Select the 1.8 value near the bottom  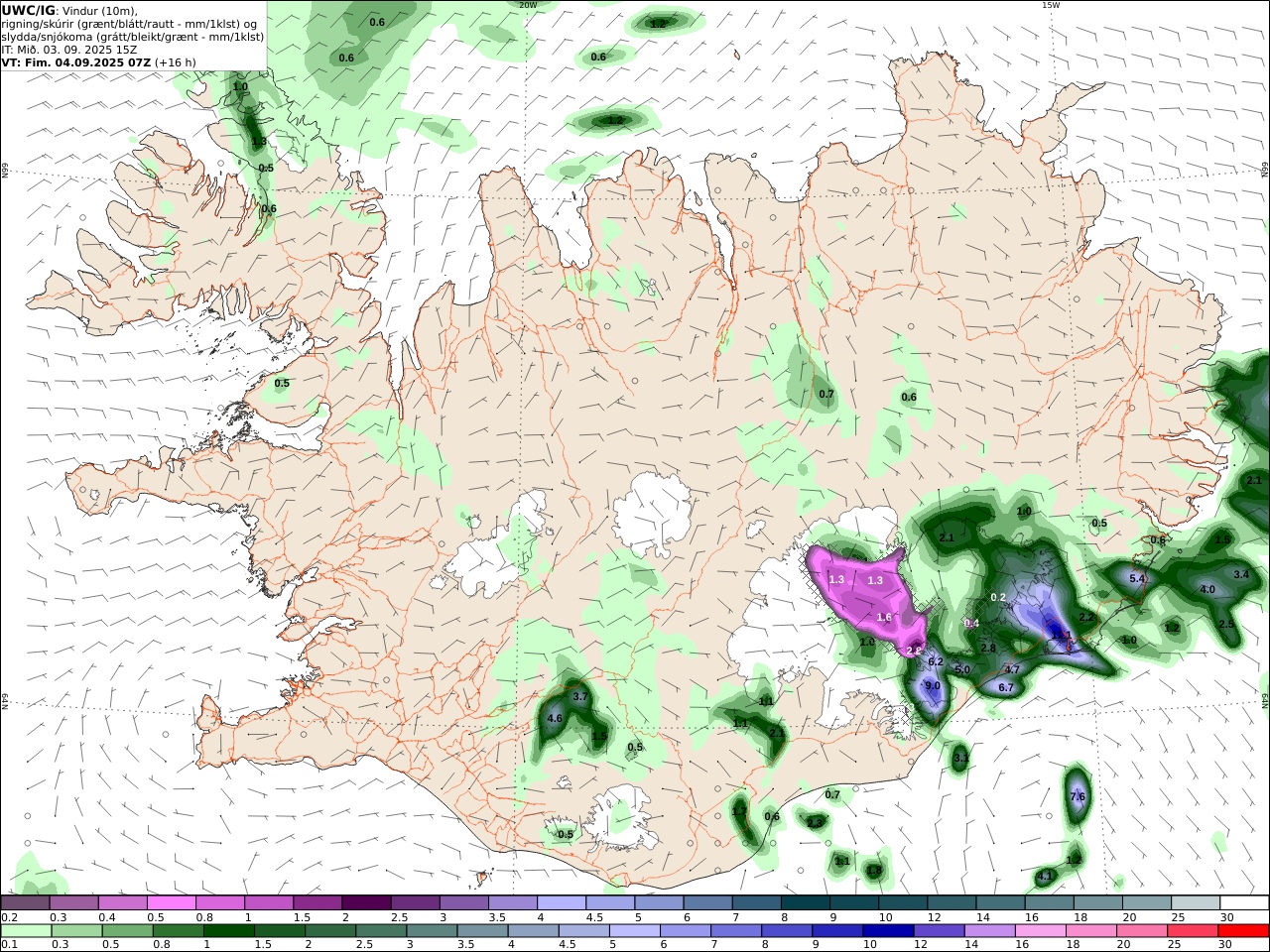(873, 871)
